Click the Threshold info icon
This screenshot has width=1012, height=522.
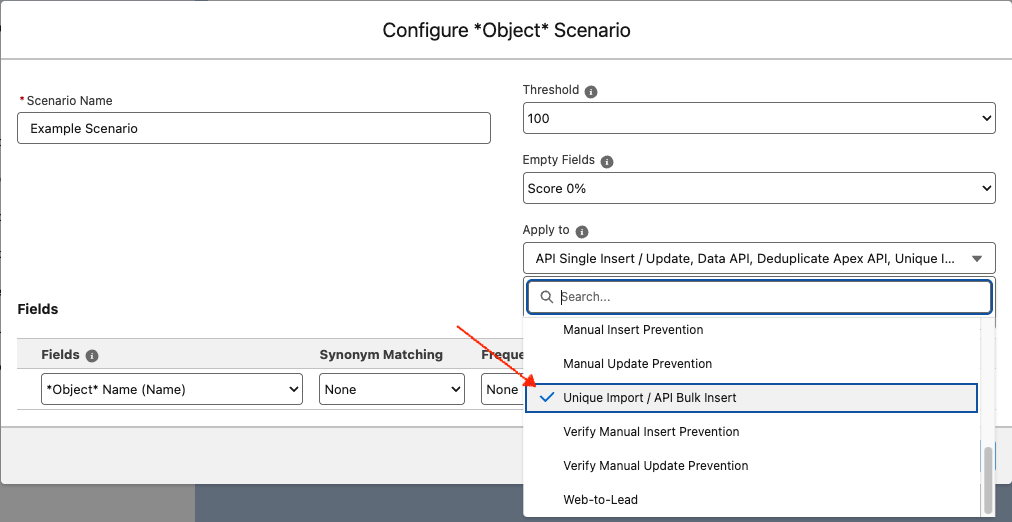(591, 92)
